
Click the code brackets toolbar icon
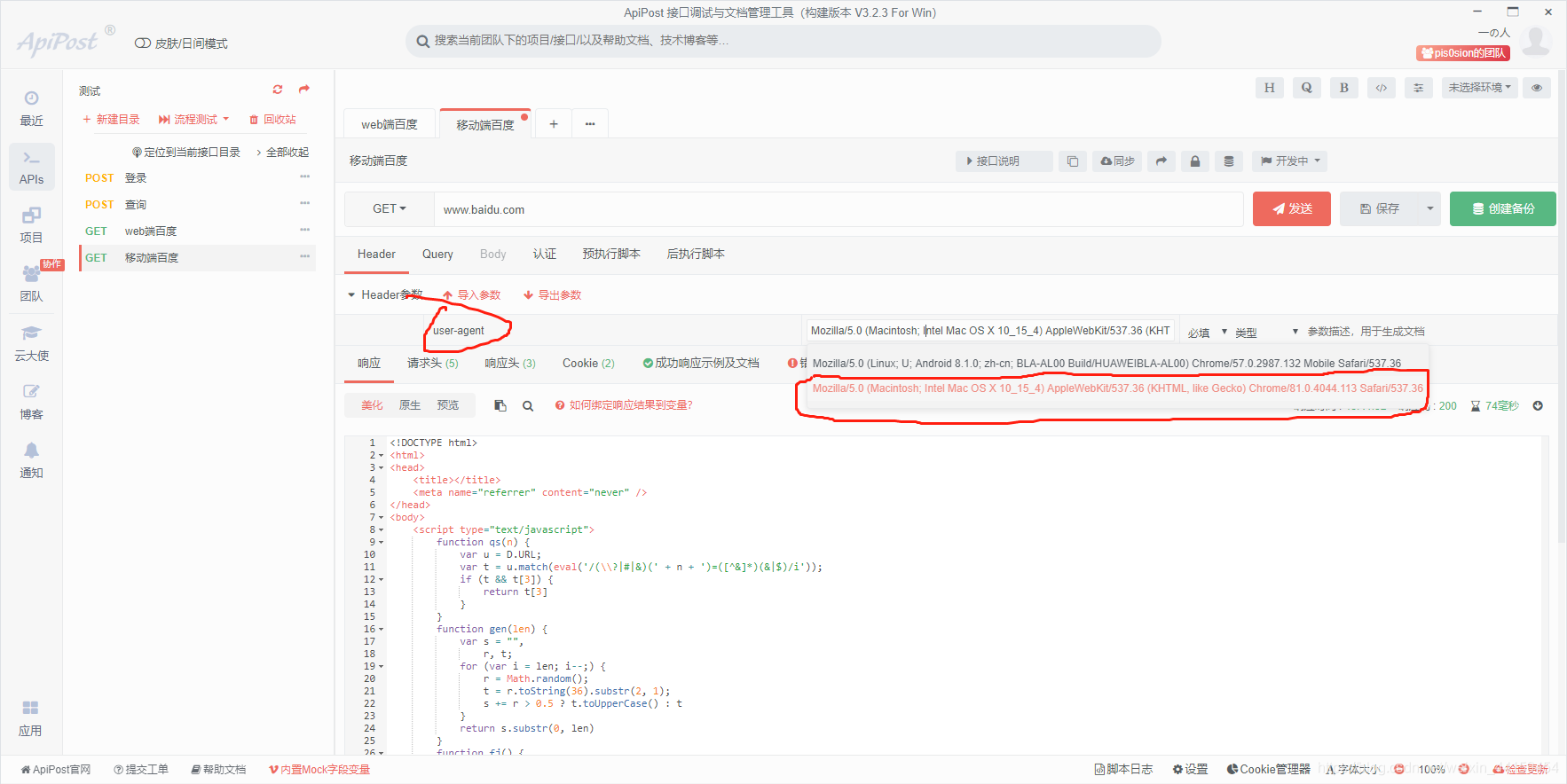(x=1382, y=88)
